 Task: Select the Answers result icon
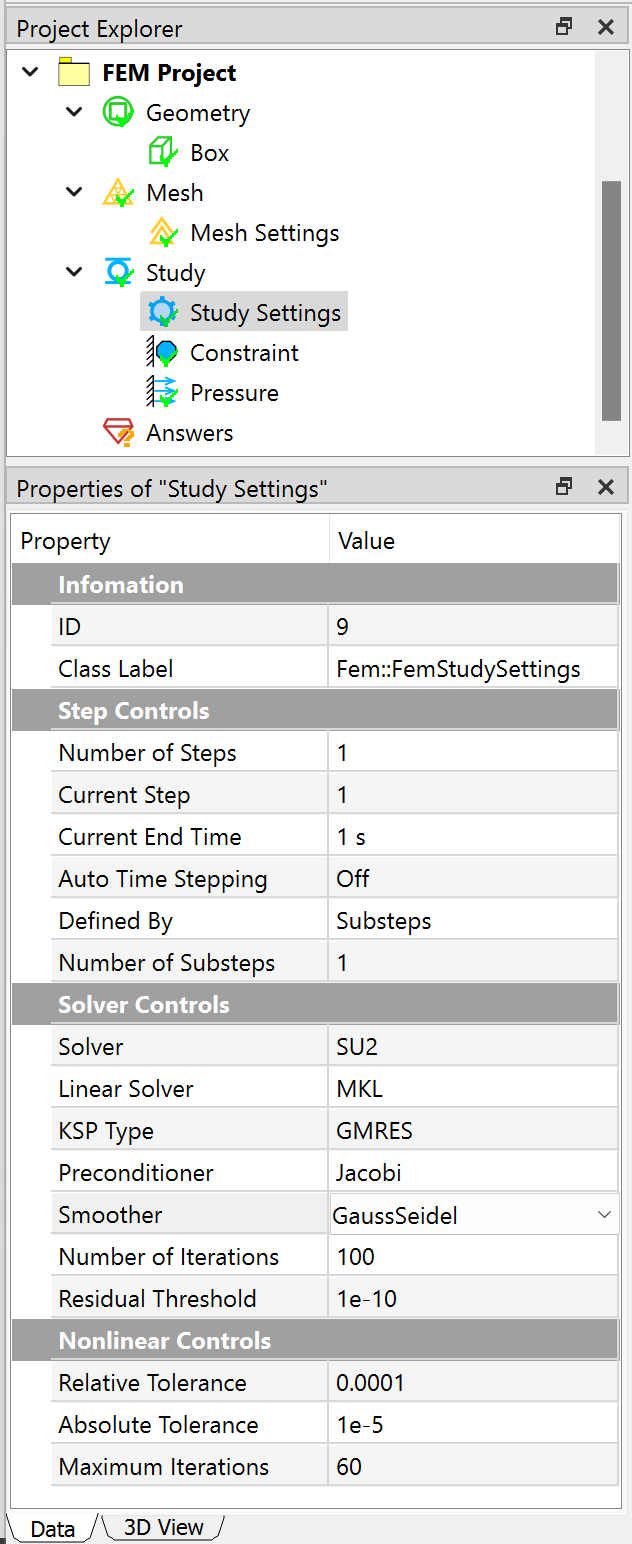click(x=118, y=432)
